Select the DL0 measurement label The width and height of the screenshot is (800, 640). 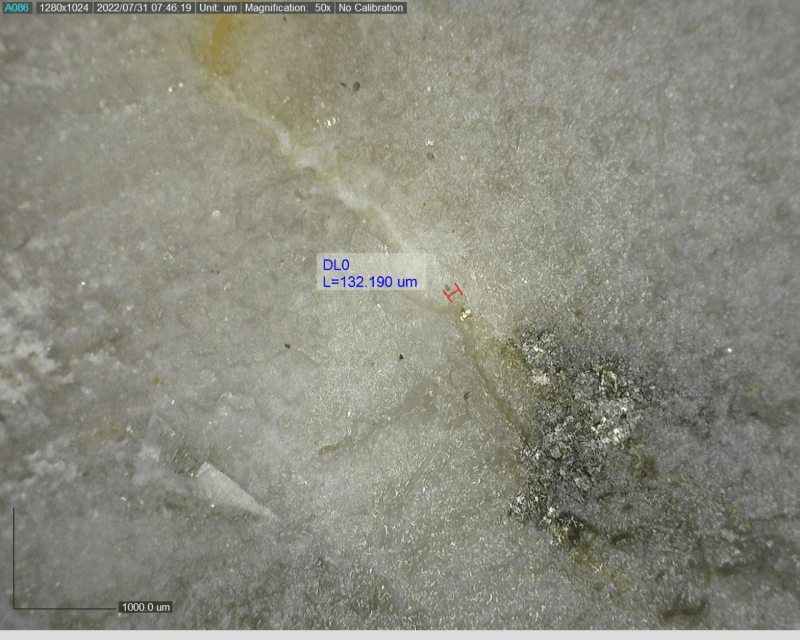336,265
